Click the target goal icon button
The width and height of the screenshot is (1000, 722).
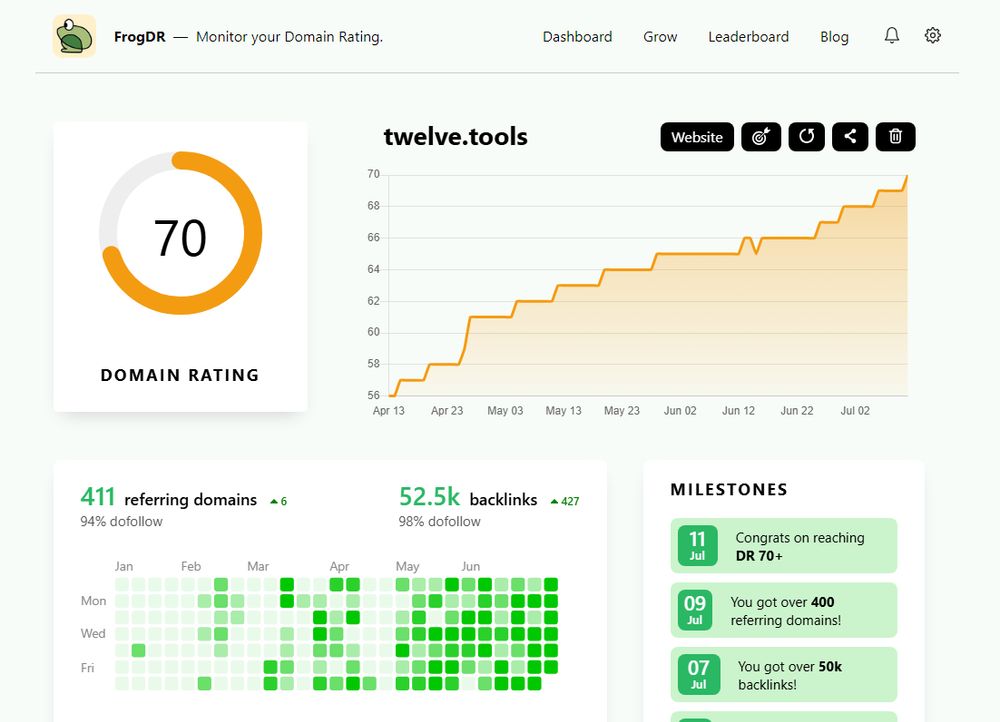pos(761,136)
